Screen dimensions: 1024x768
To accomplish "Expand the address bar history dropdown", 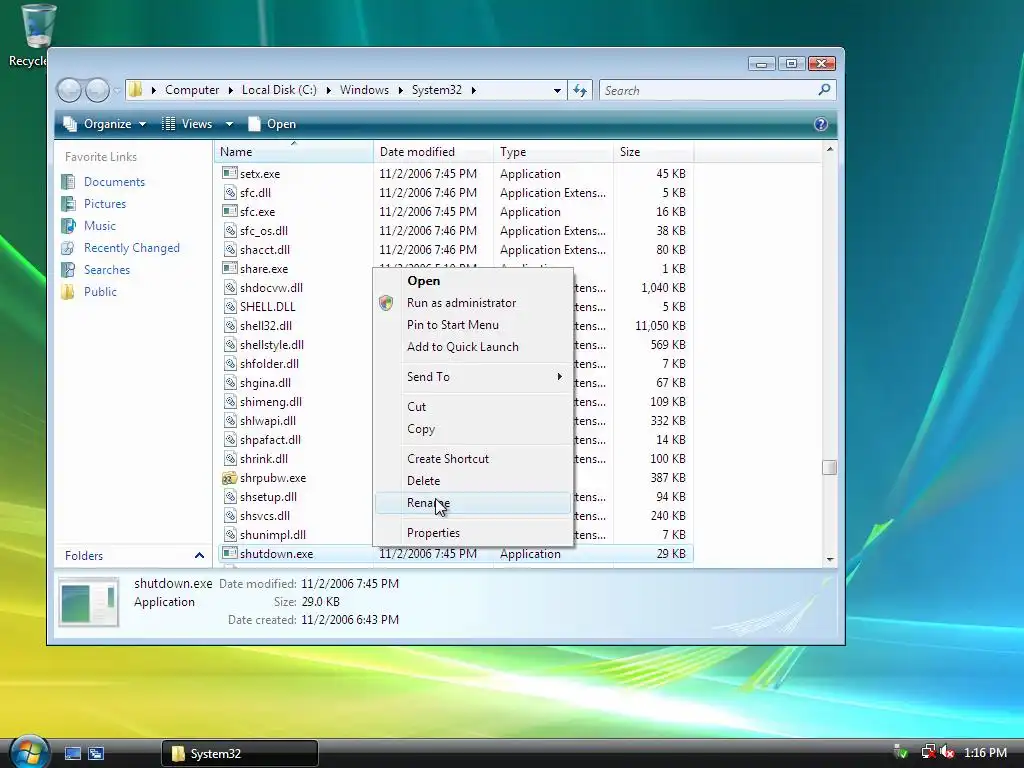I will [x=557, y=90].
